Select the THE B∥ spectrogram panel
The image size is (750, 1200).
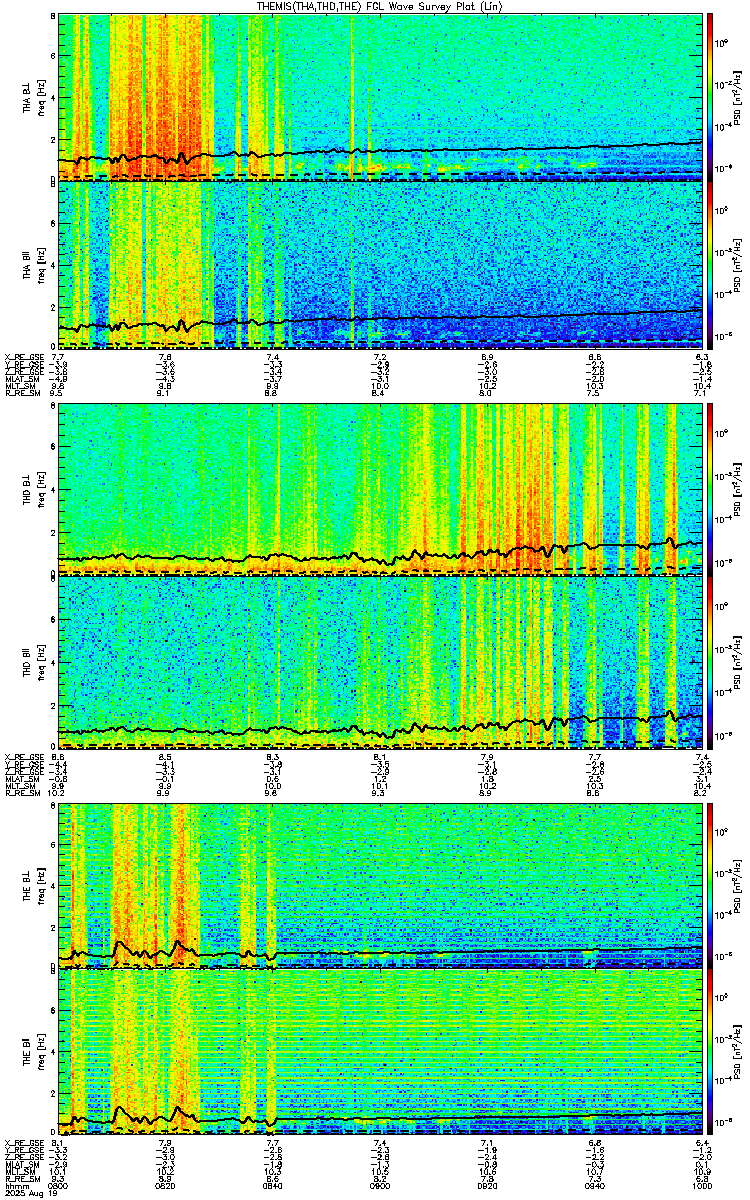pos(381,1050)
